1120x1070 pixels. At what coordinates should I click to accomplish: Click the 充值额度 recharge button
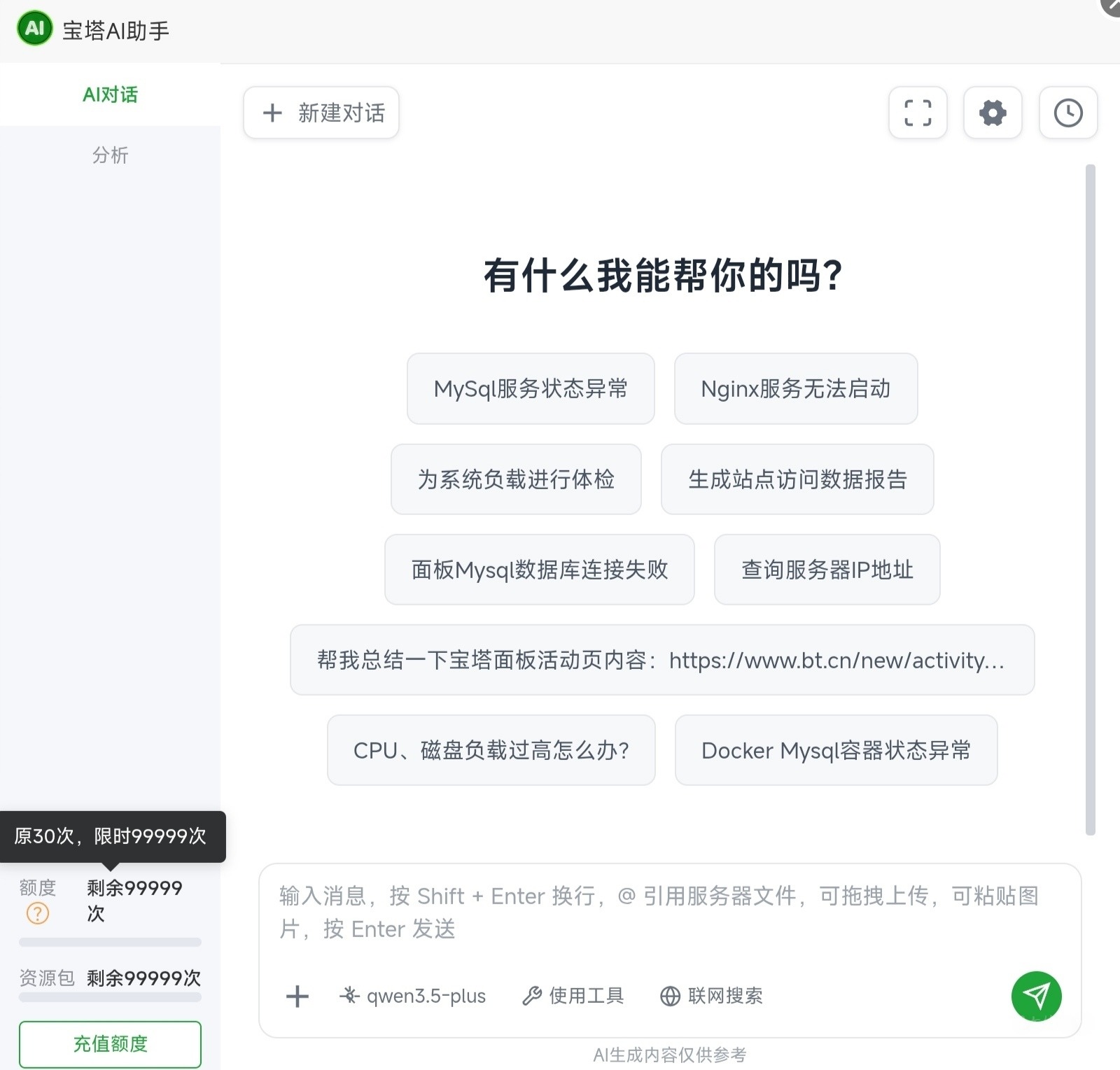110,1044
